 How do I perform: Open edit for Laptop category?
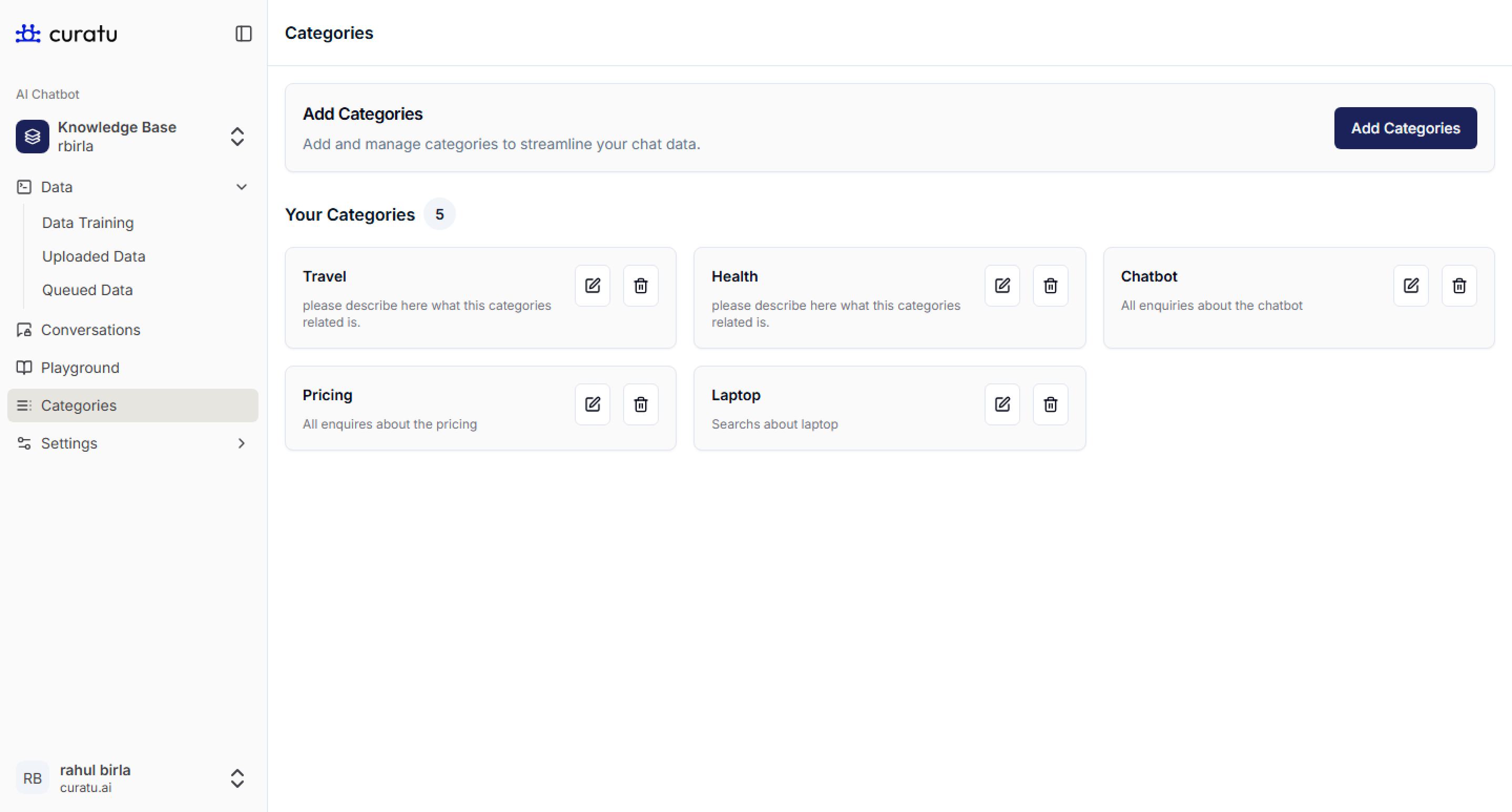(x=1002, y=404)
